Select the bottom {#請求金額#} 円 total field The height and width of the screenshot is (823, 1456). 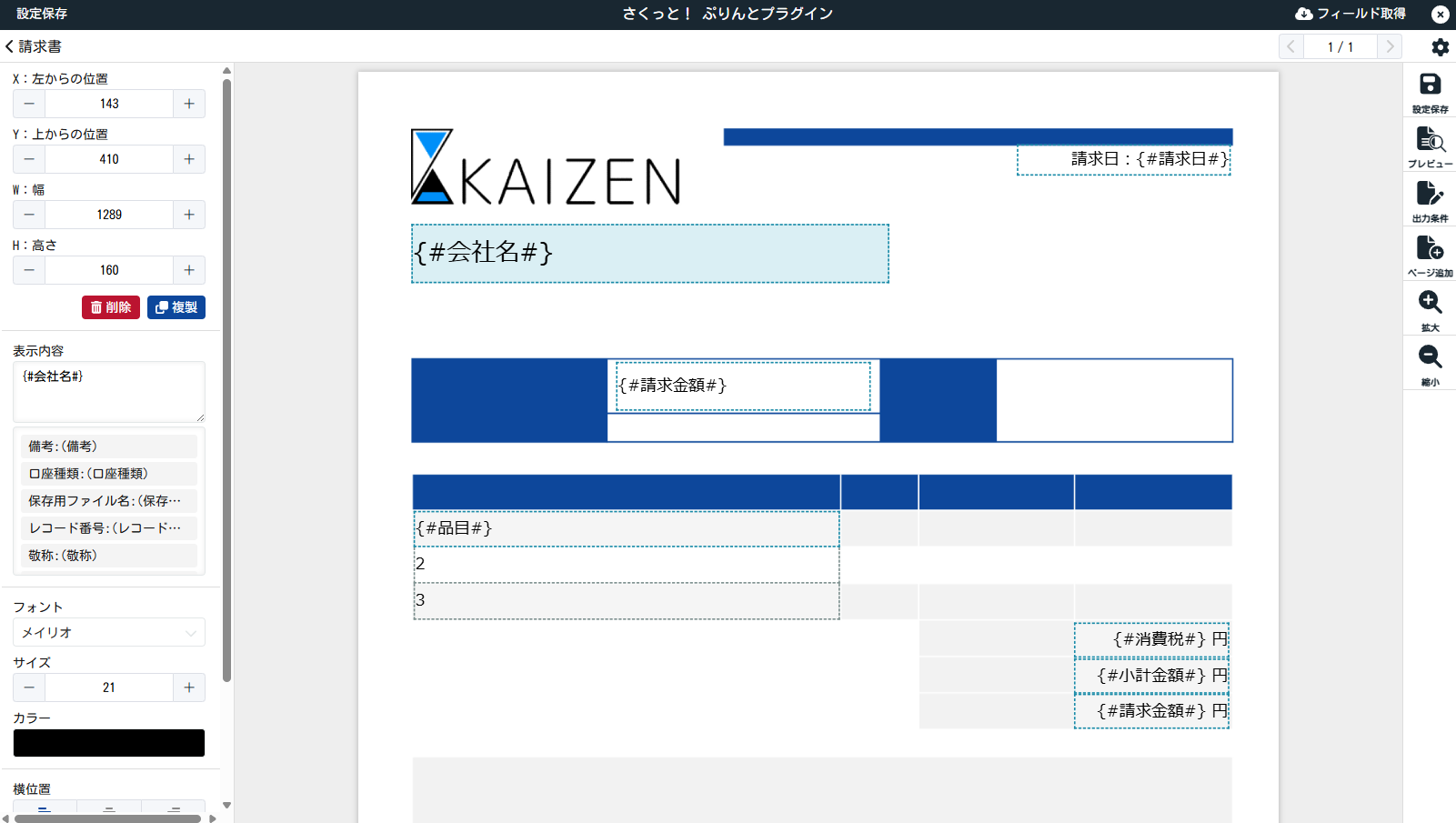(x=1151, y=711)
